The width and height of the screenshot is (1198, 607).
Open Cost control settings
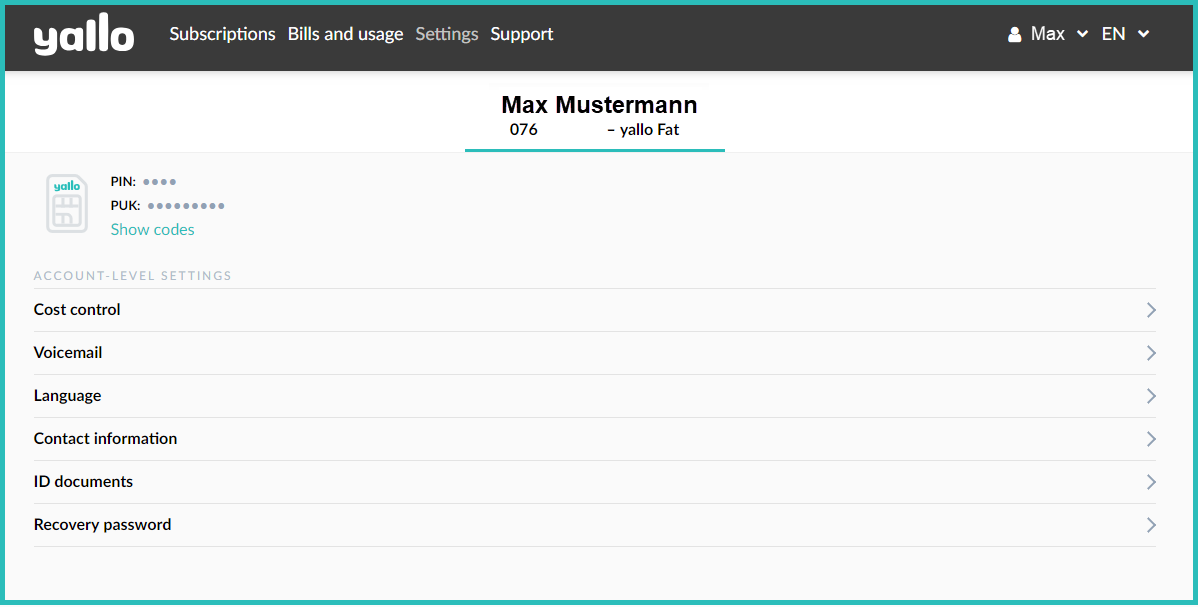pos(77,310)
